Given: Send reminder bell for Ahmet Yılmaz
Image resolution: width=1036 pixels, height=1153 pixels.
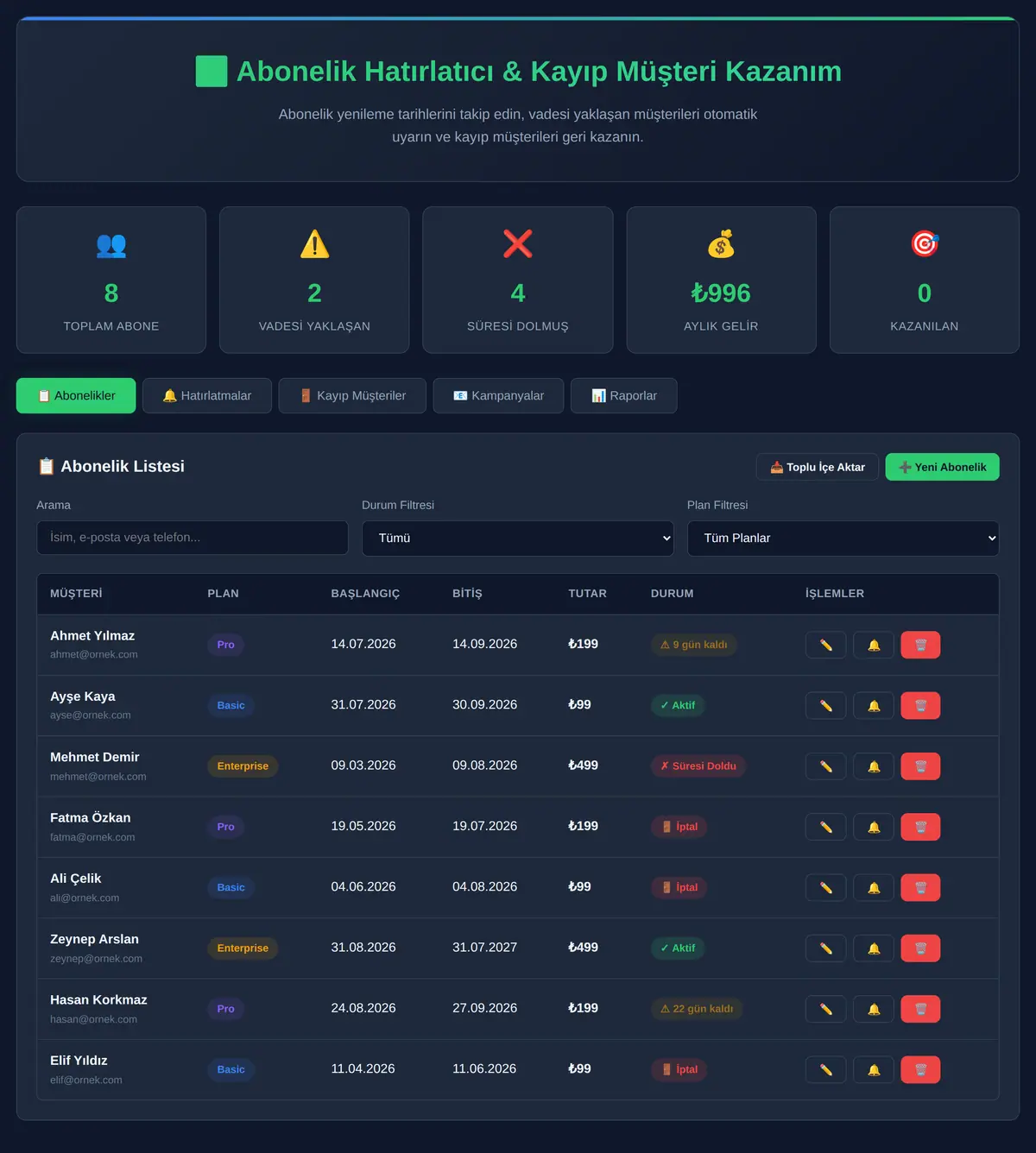Looking at the screenshot, I should [x=874, y=645].
